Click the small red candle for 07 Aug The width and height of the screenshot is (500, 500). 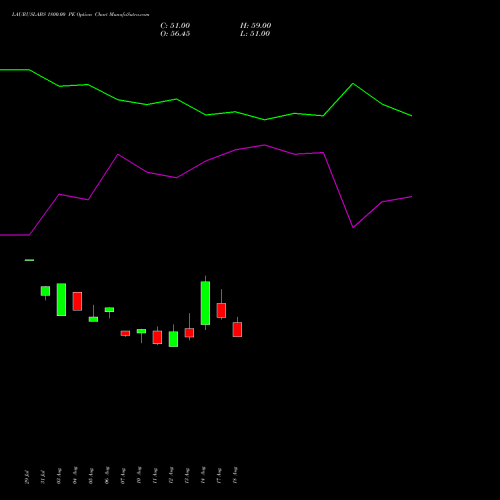point(125,333)
